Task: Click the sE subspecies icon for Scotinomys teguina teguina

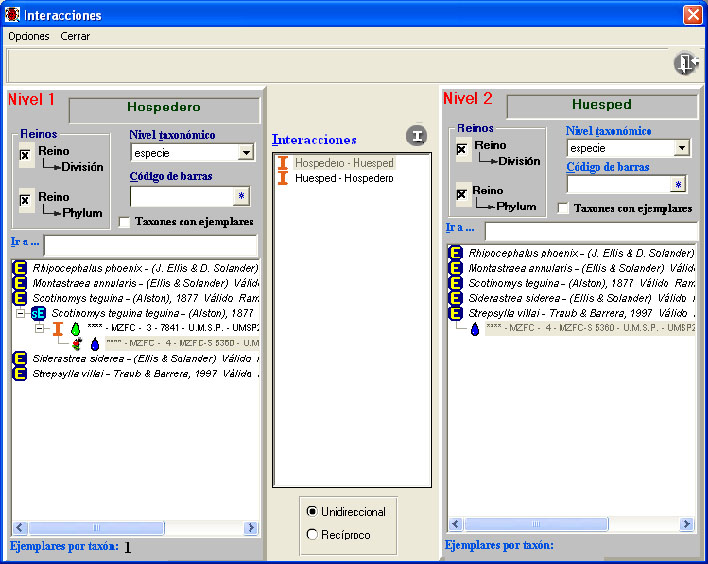Action: tap(38, 313)
